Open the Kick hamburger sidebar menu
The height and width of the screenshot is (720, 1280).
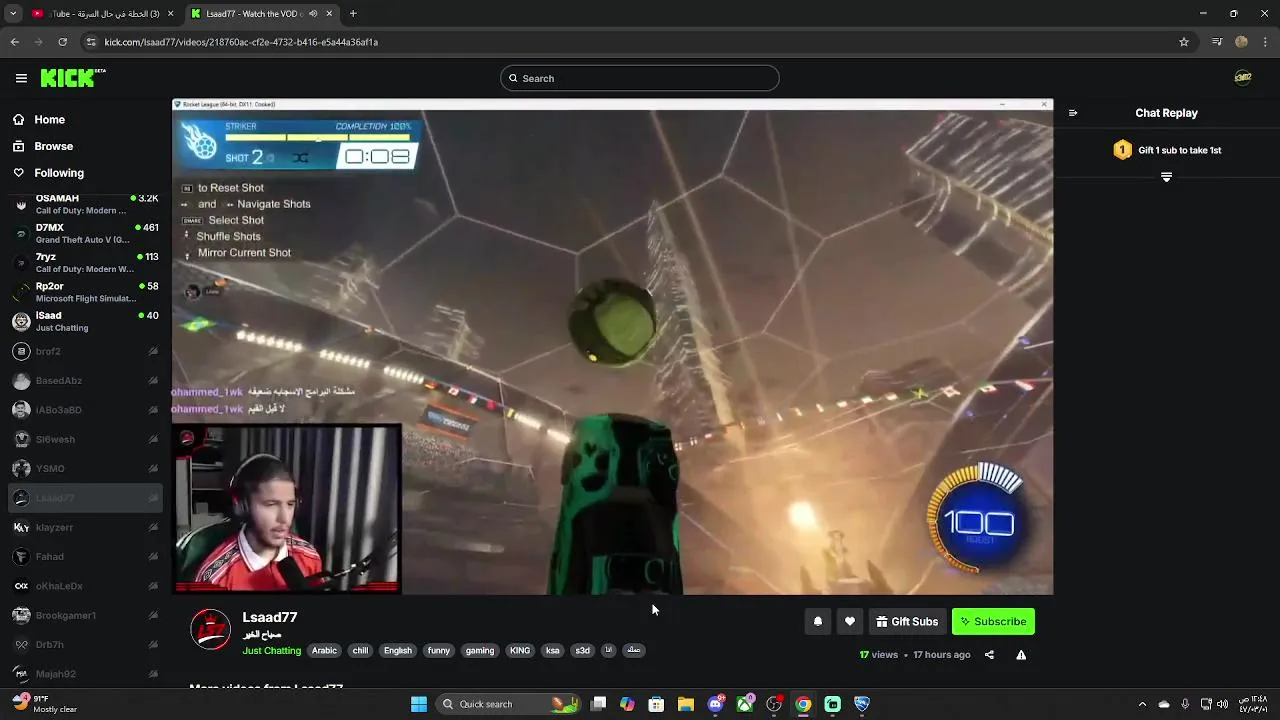[x=21, y=78]
